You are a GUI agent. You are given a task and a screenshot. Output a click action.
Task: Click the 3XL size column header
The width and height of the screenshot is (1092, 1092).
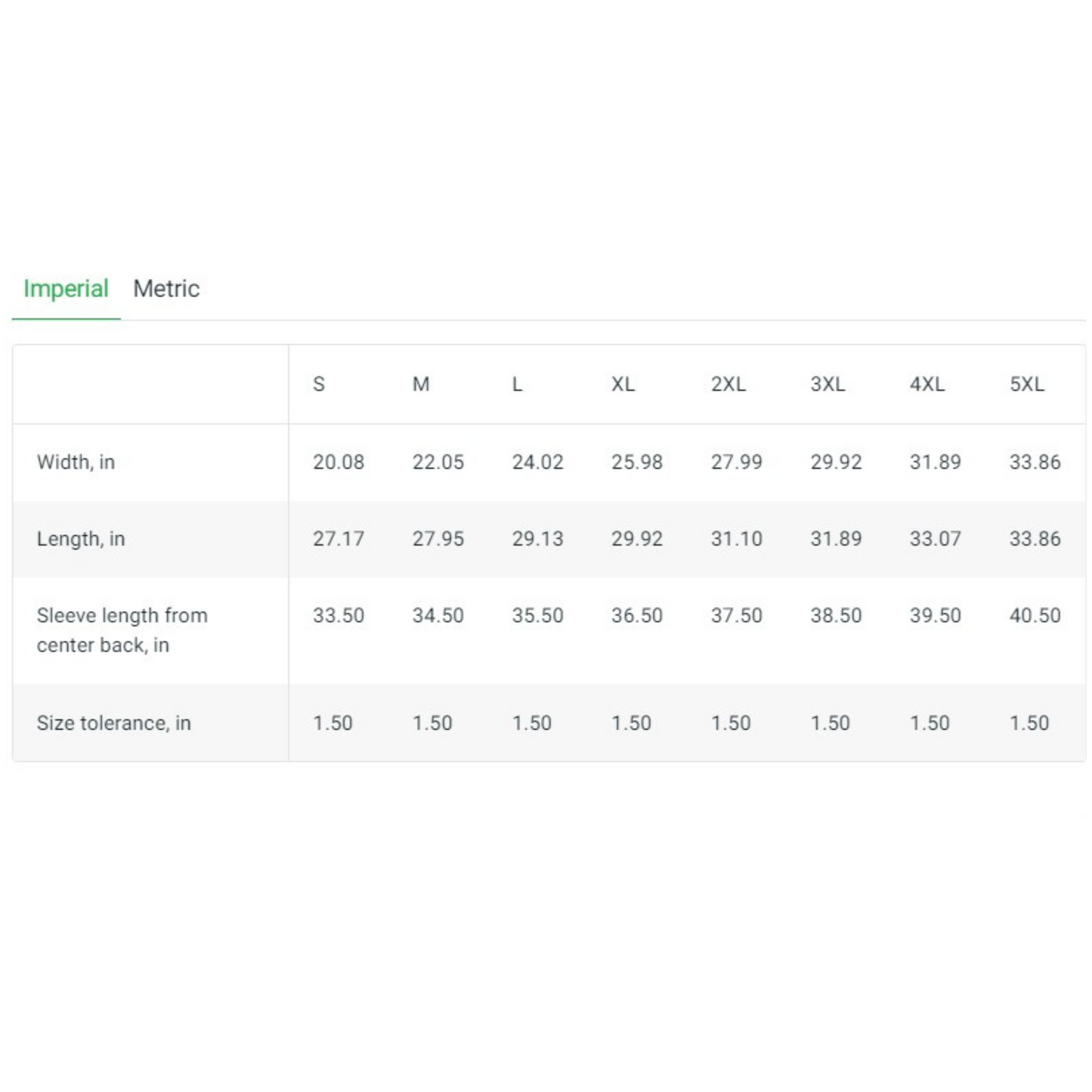(x=828, y=385)
